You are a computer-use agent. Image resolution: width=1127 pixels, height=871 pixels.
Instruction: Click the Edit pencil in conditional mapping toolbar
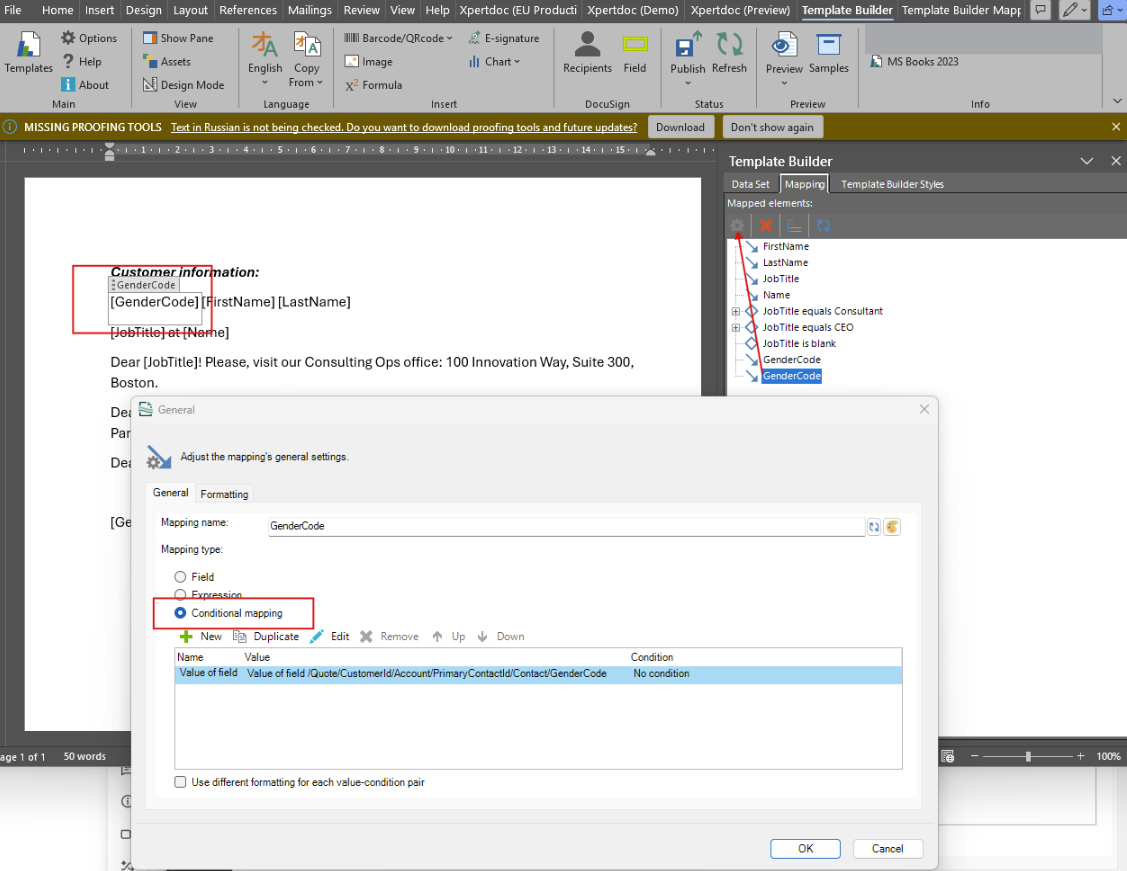(317, 637)
